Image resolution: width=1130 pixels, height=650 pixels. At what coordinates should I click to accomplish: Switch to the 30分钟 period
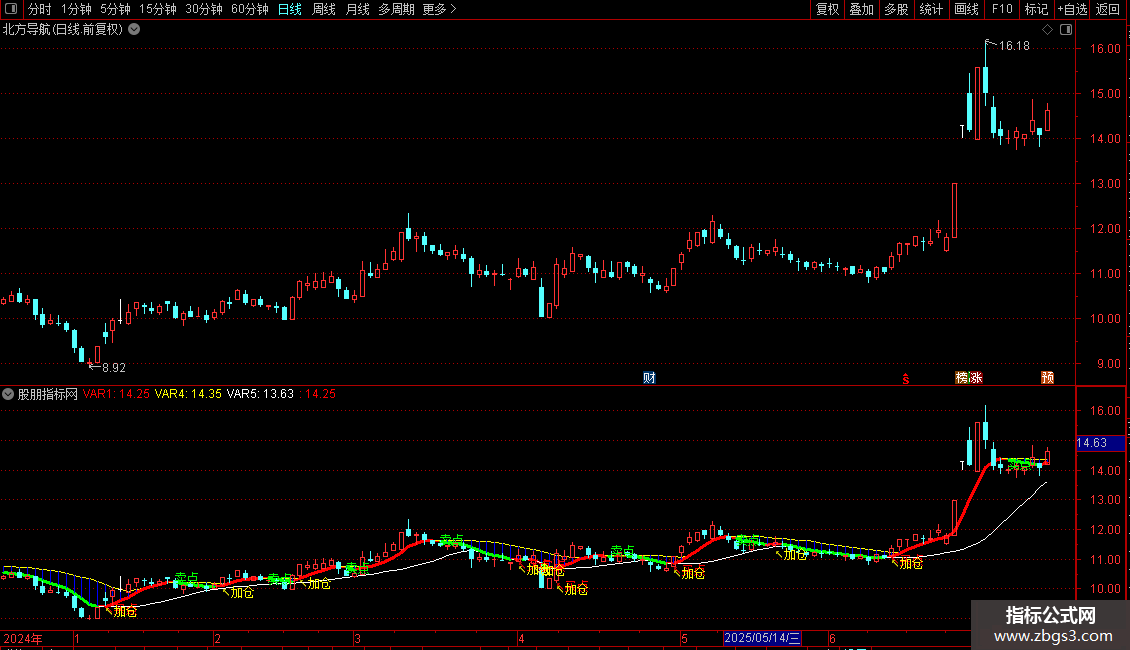coord(204,9)
